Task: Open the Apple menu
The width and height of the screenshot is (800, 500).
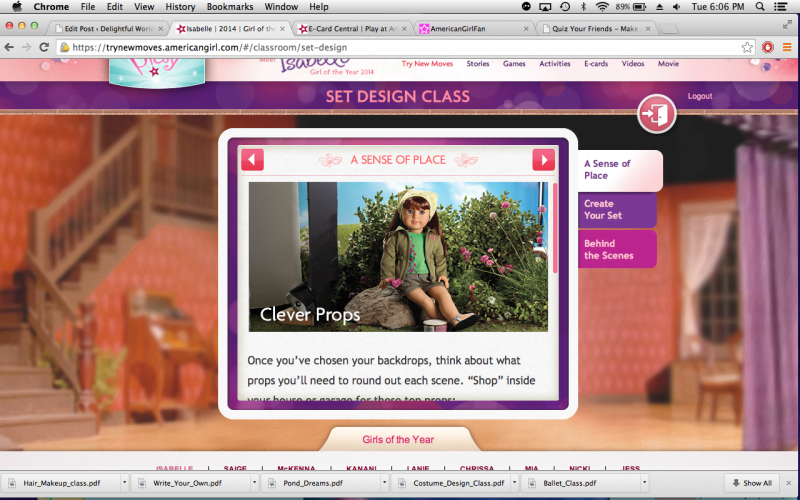Action: pyautogui.click(x=16, y=7)
